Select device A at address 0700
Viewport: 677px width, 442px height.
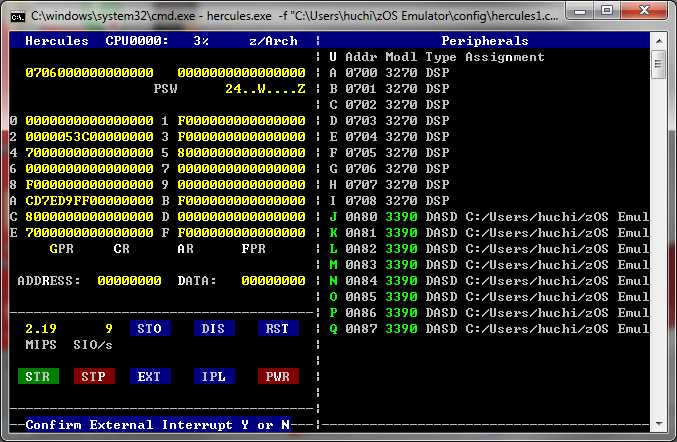(389, 73)
